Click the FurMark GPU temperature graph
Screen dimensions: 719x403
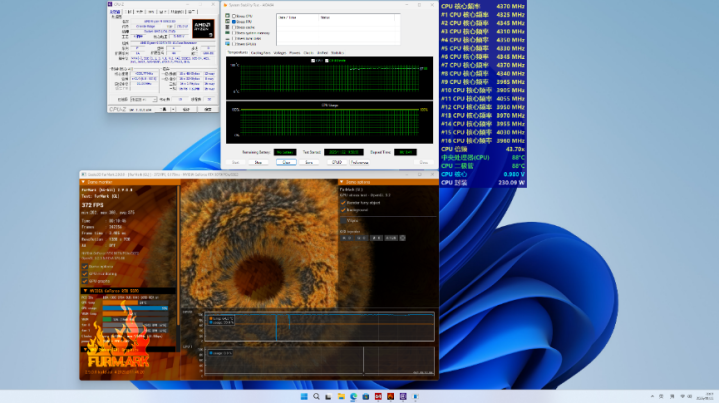click(319, 326)
